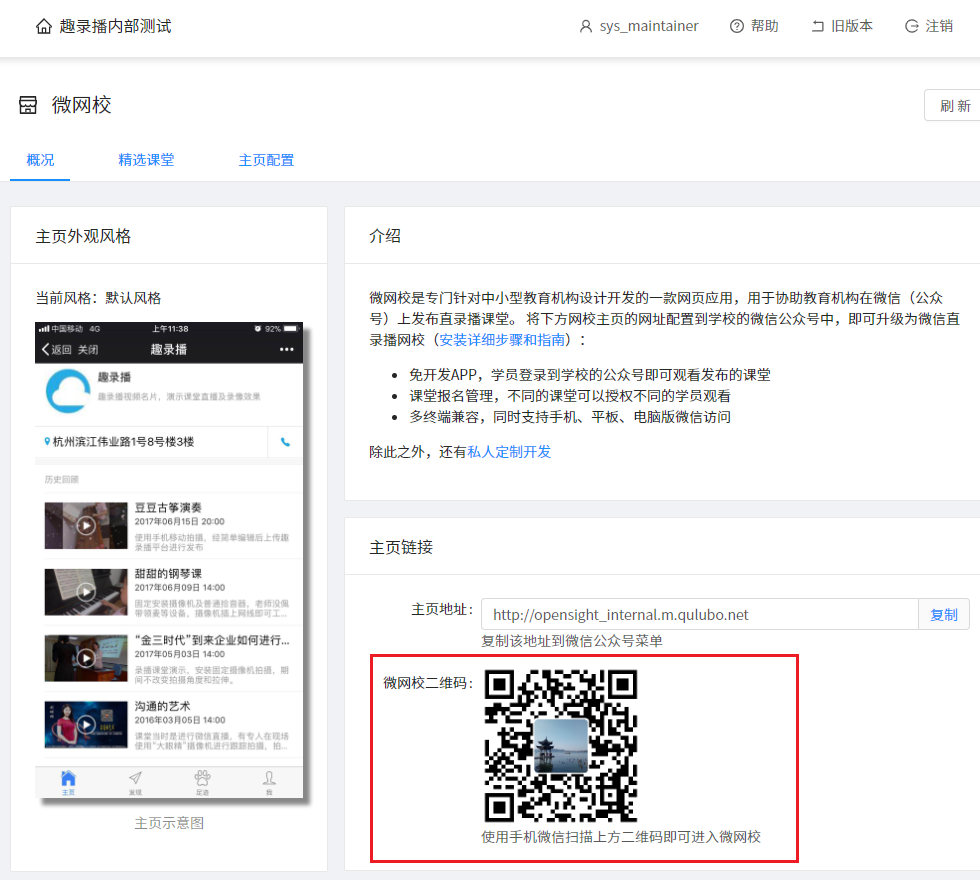Image resolution: width=980 pixels, height=880 pixels.
Task: Play the 沟通的艺术 video thumbnail
Action: pyautogui.click(x=86, y=724)
